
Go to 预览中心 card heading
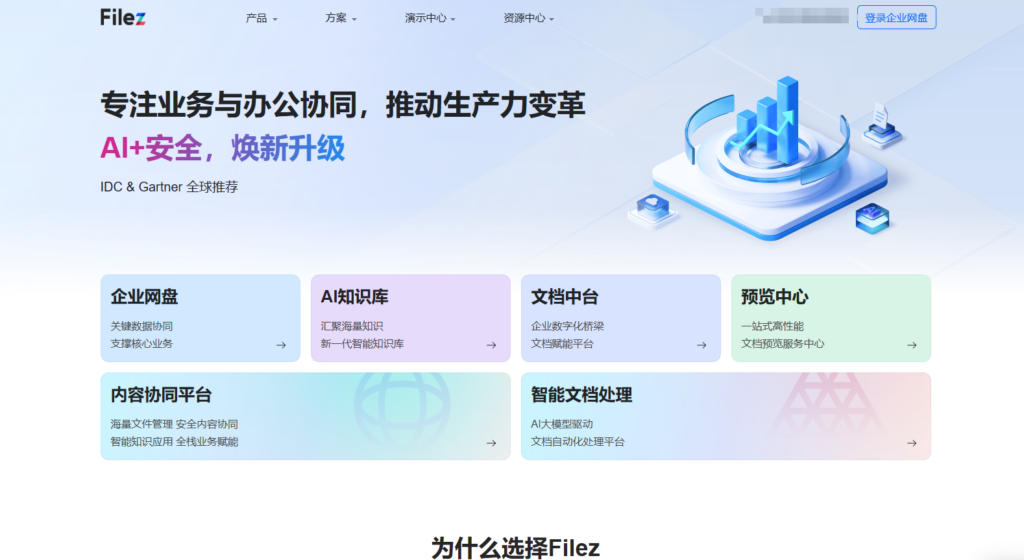point(775,297)
